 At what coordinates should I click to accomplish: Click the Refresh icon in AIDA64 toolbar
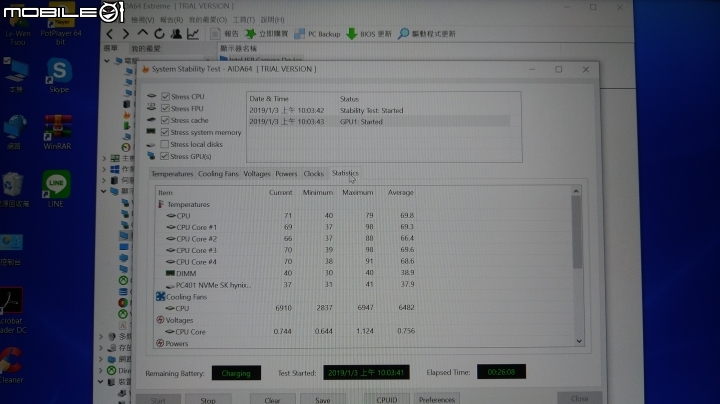159,34
